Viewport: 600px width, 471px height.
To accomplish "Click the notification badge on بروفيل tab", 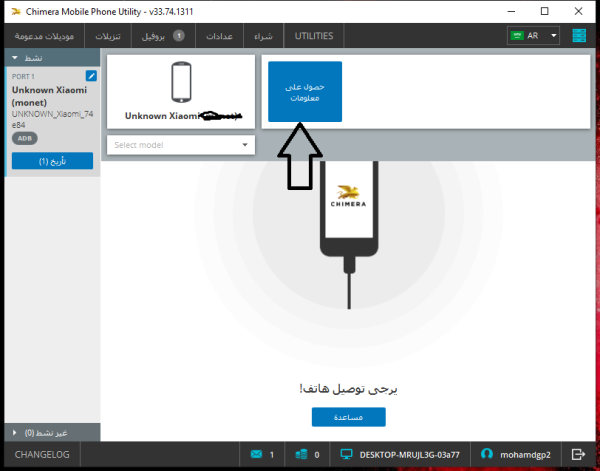I will (x=179, y=36).
